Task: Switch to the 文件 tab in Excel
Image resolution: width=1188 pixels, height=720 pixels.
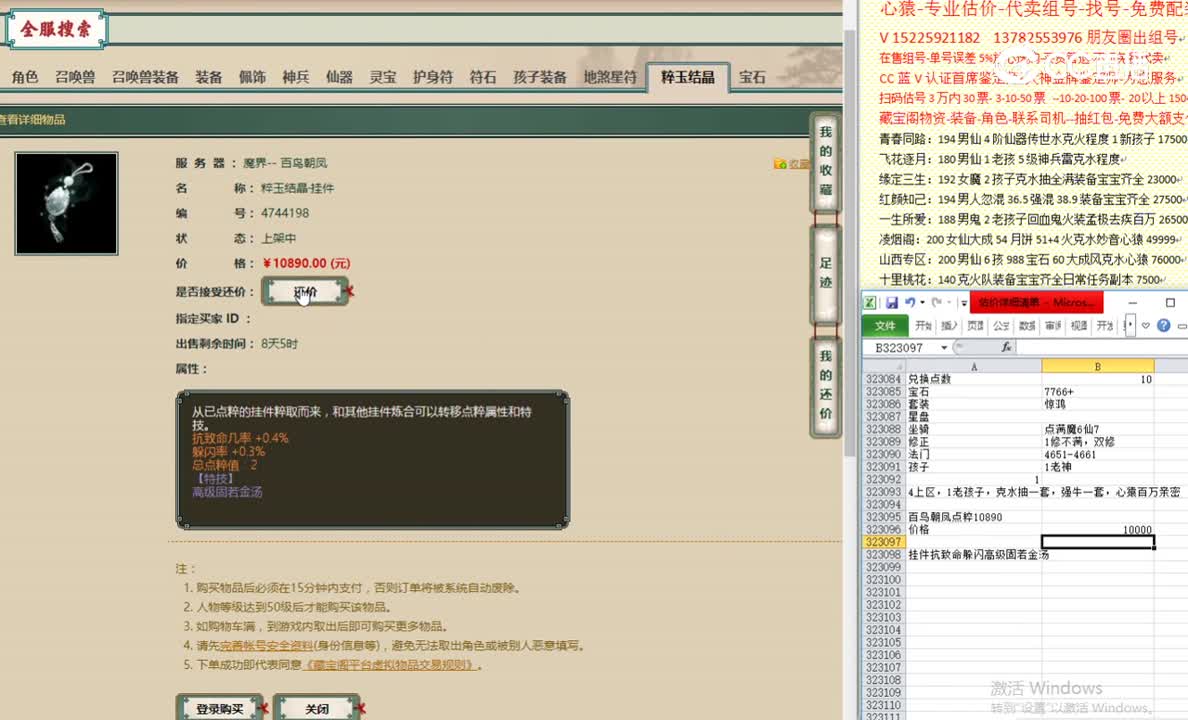Action: point(884,325)
